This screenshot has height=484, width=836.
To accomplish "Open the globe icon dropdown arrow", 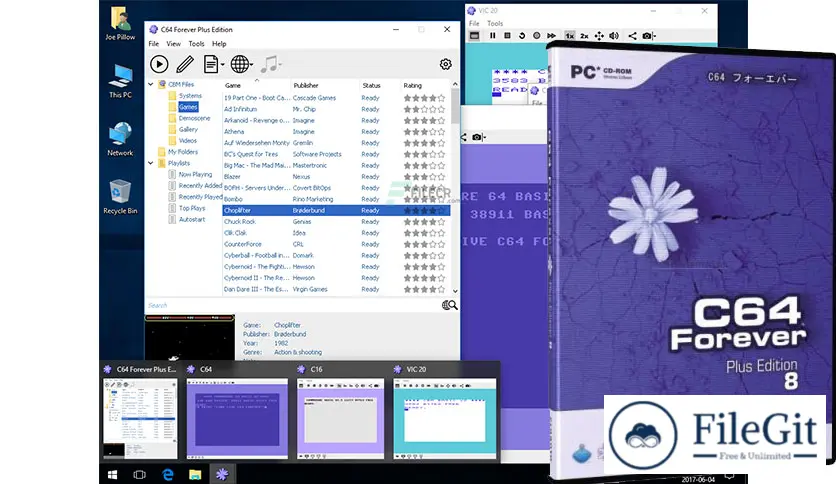I will coord(251,64).
